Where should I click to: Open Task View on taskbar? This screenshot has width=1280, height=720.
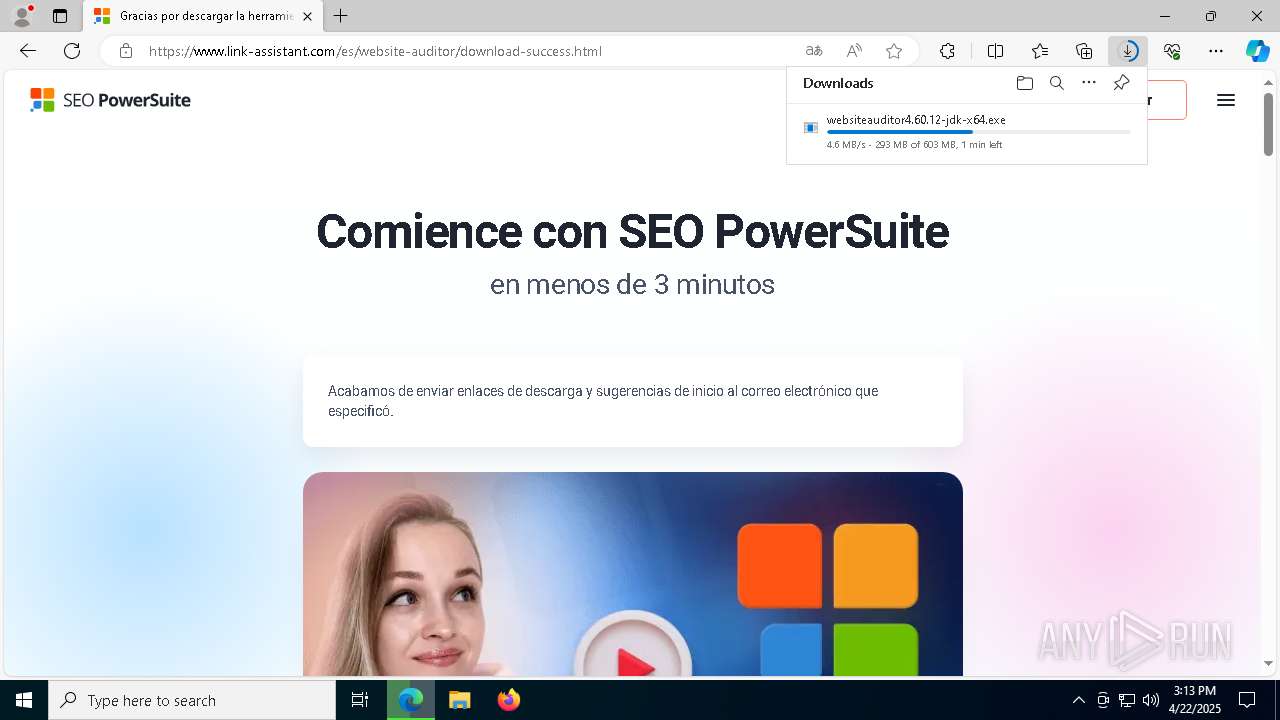point(360,700)
